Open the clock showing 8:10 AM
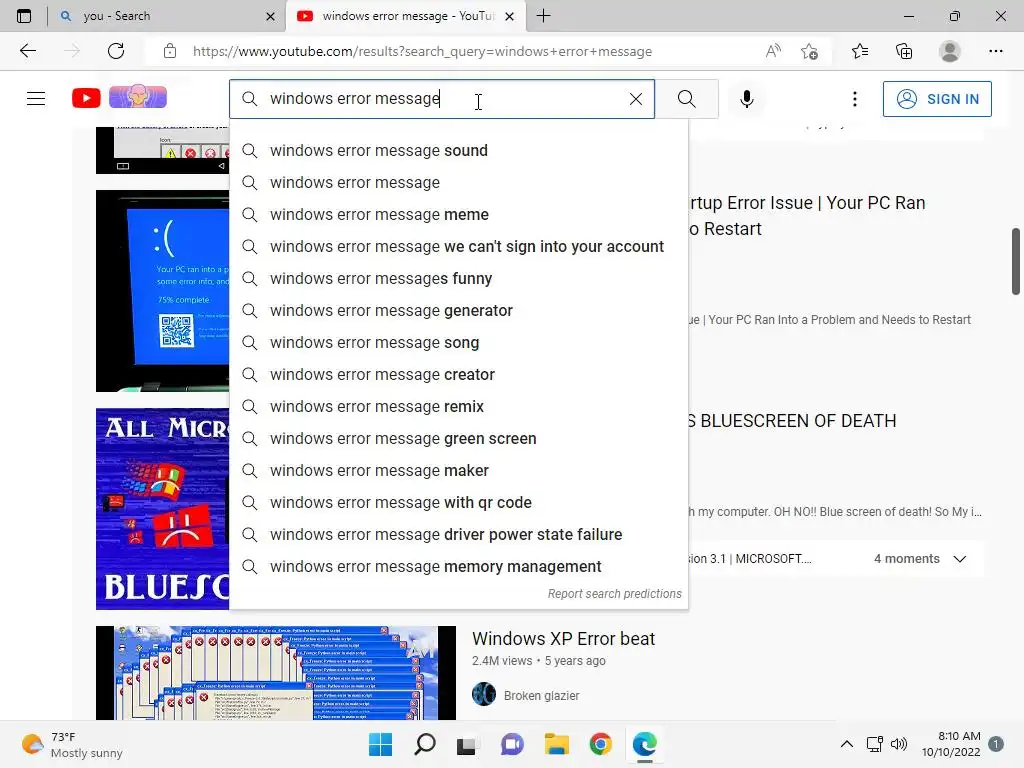Screen dimensions: 1024x768 pyautogui.click(x=951, y=744)
